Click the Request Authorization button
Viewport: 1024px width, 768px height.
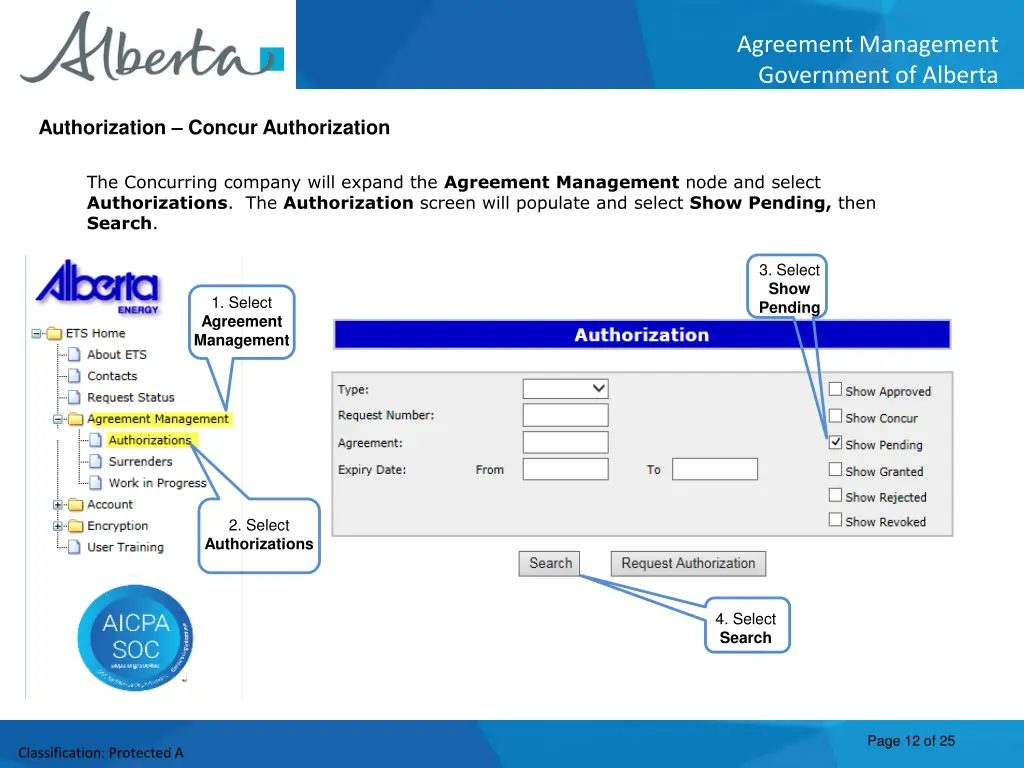click(688, 564)
